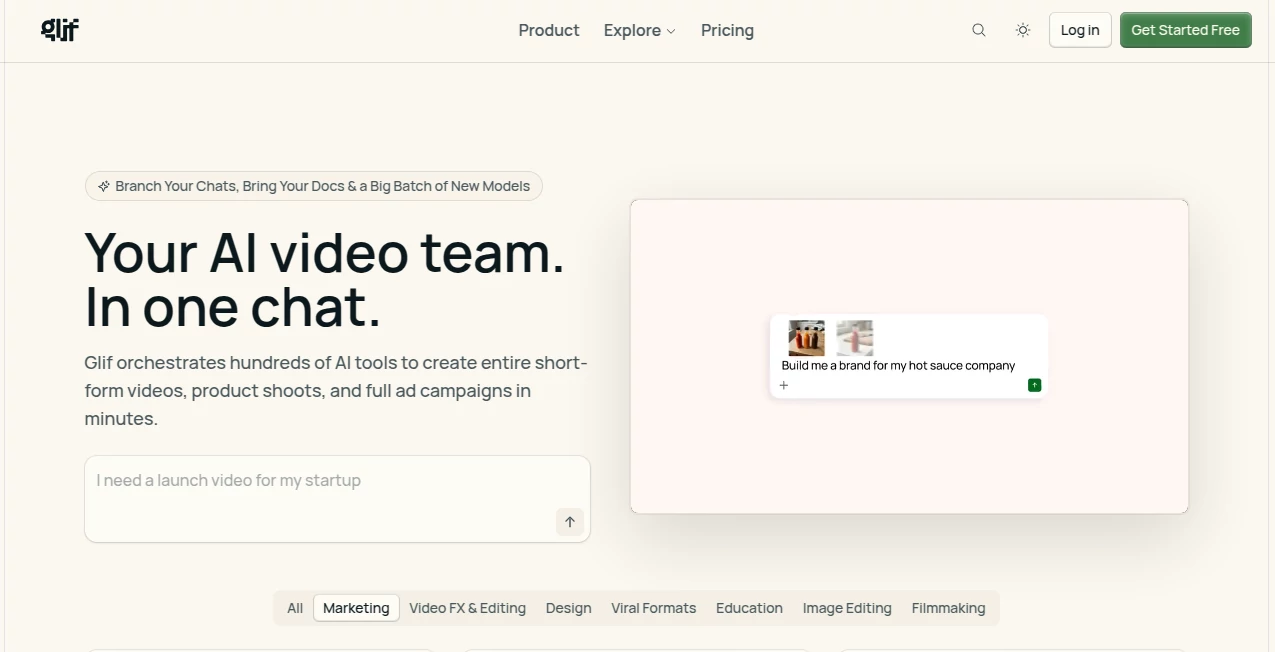1275x652 pixels.
Task: Click the hot sauce bottles thumbnail
Action: (807, 338)
